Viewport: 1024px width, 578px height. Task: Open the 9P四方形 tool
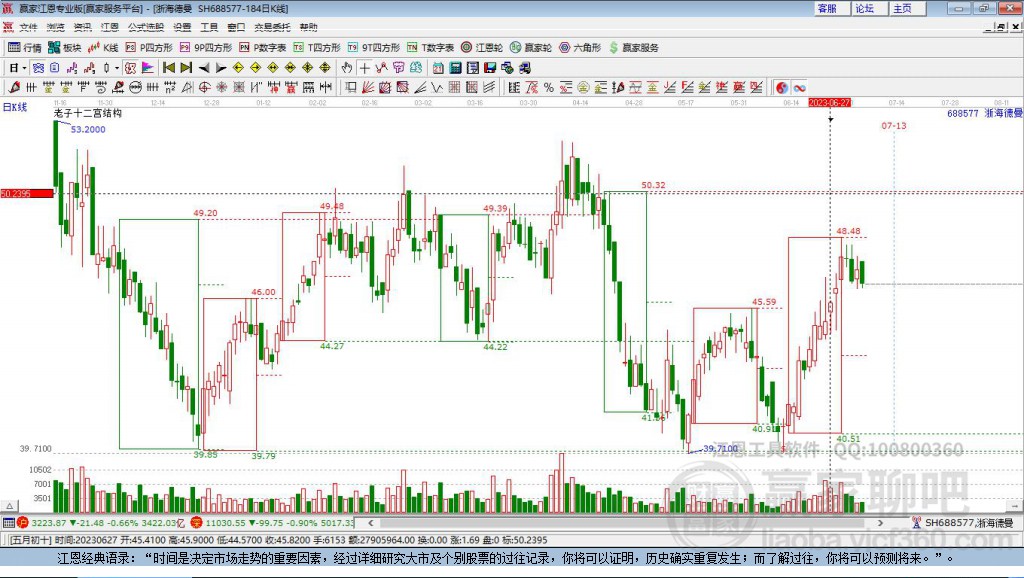click(206, 48)
